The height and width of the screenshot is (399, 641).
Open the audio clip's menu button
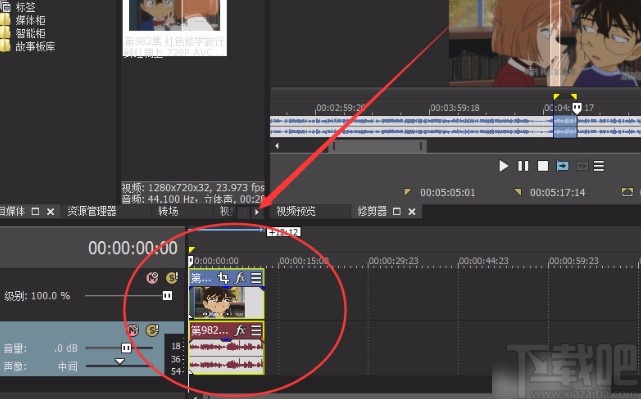pyautogui.click(x=256, y=330)
